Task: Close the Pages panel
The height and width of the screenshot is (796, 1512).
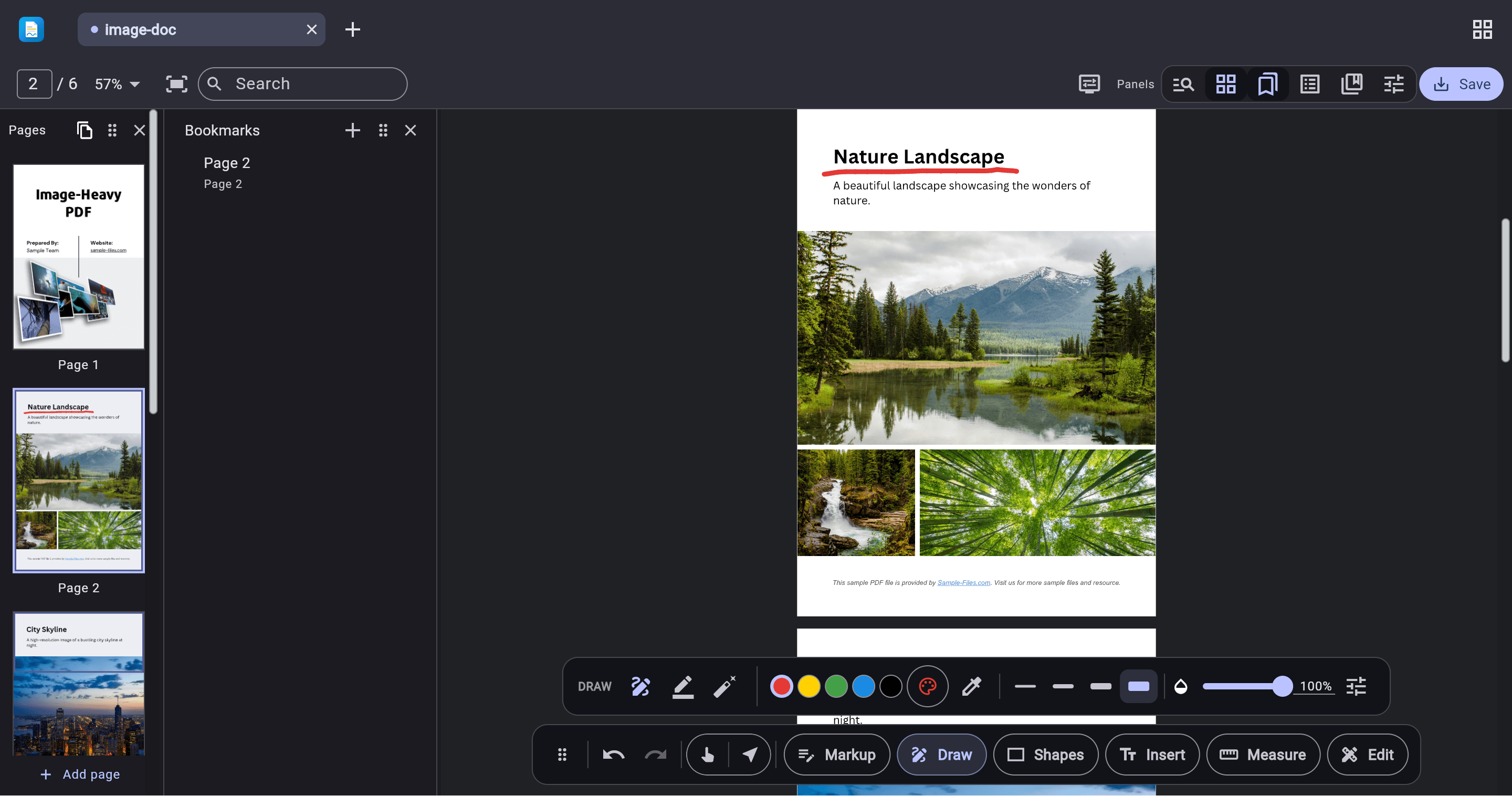Action: [x=139, y=130]
